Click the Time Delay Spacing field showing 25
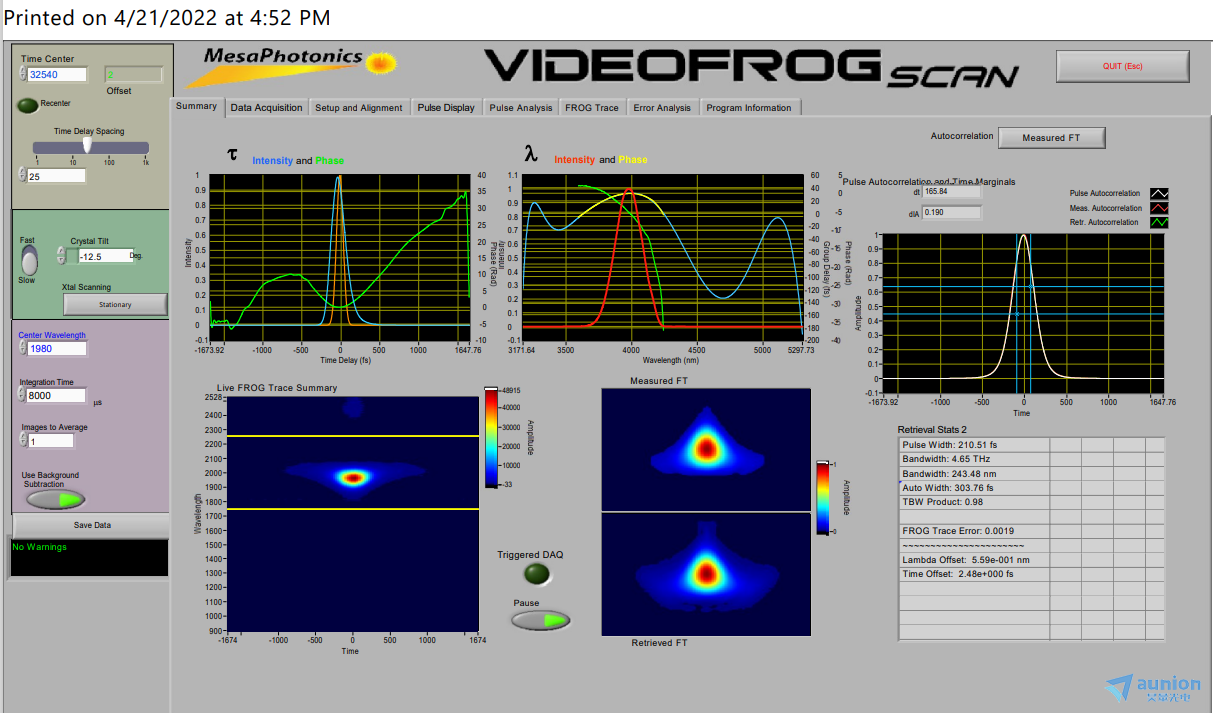Viewport: 1213px width, 713px height. coord(57,176)
